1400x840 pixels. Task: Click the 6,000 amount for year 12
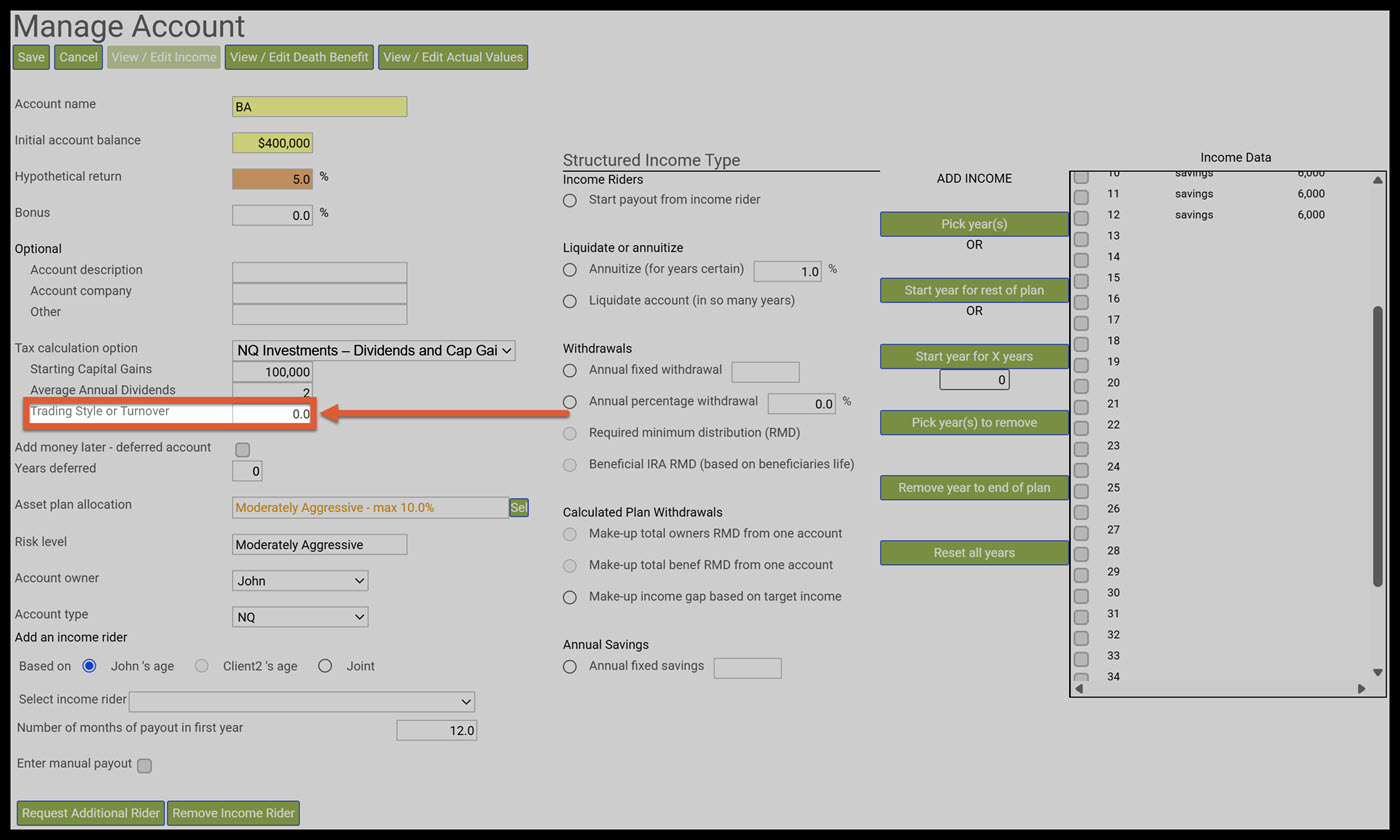[x=1311, y=215]
